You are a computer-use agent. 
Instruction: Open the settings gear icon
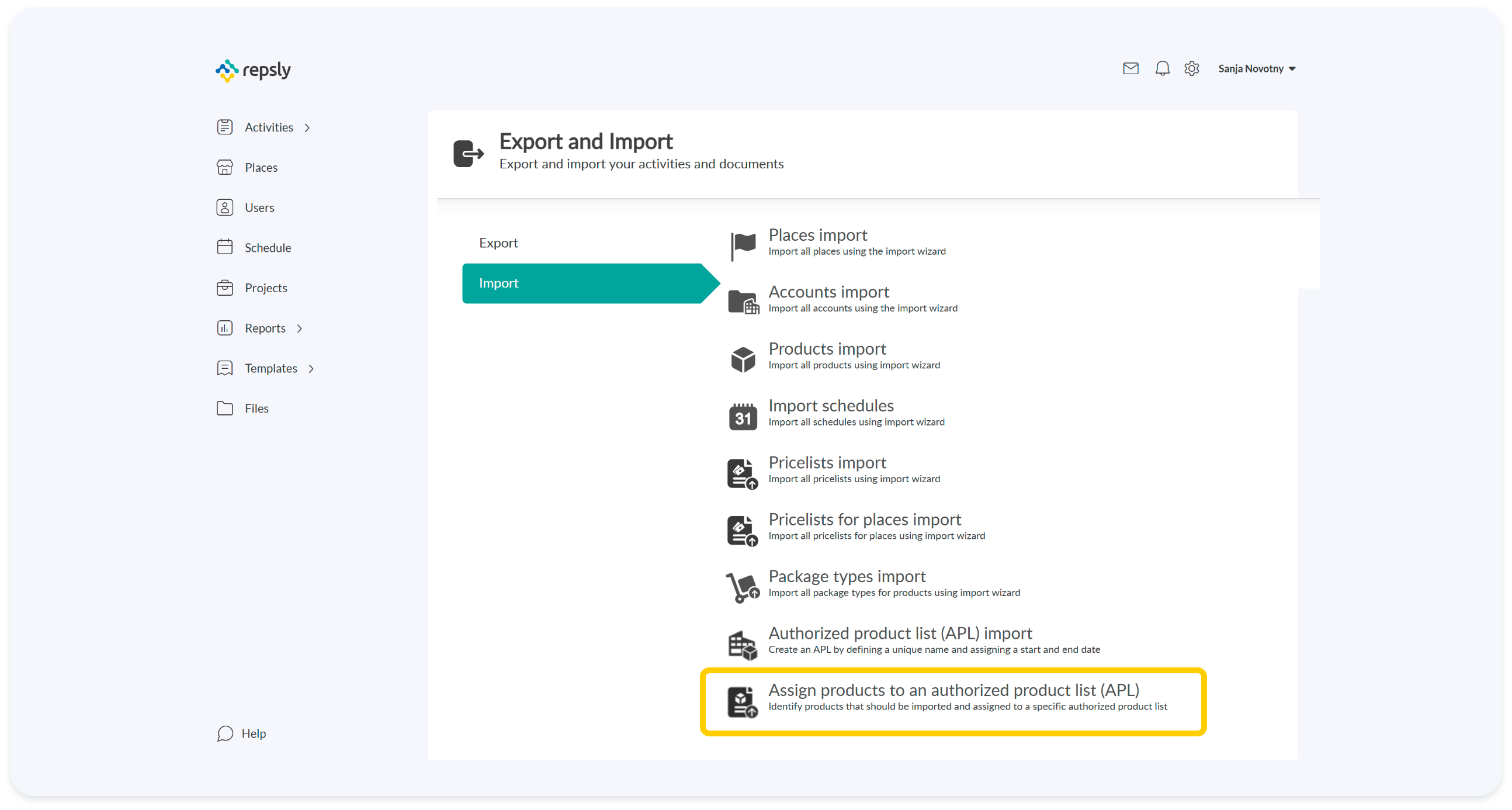(1191, 69)
